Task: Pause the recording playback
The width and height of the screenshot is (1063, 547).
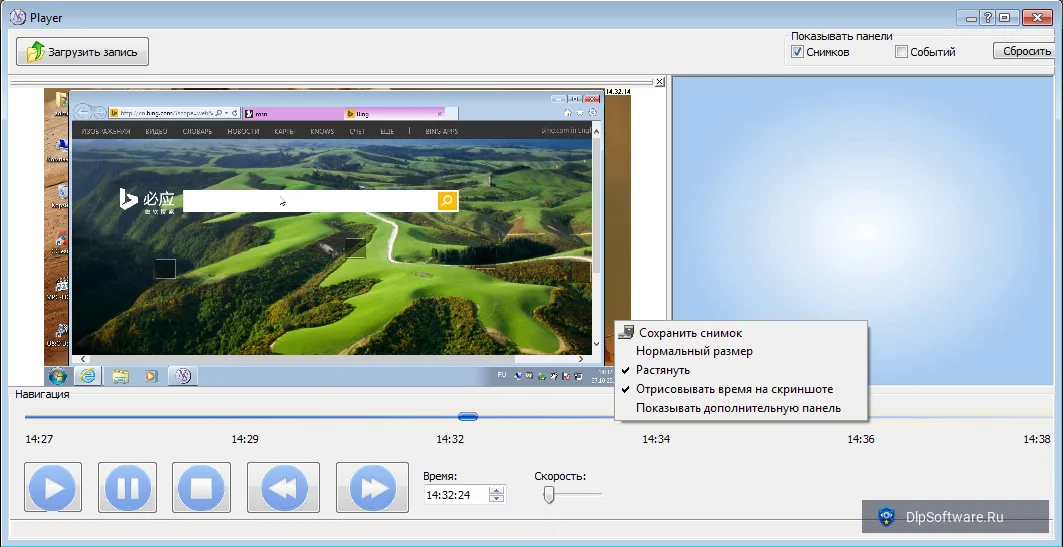Action: (x=127, y=487)
